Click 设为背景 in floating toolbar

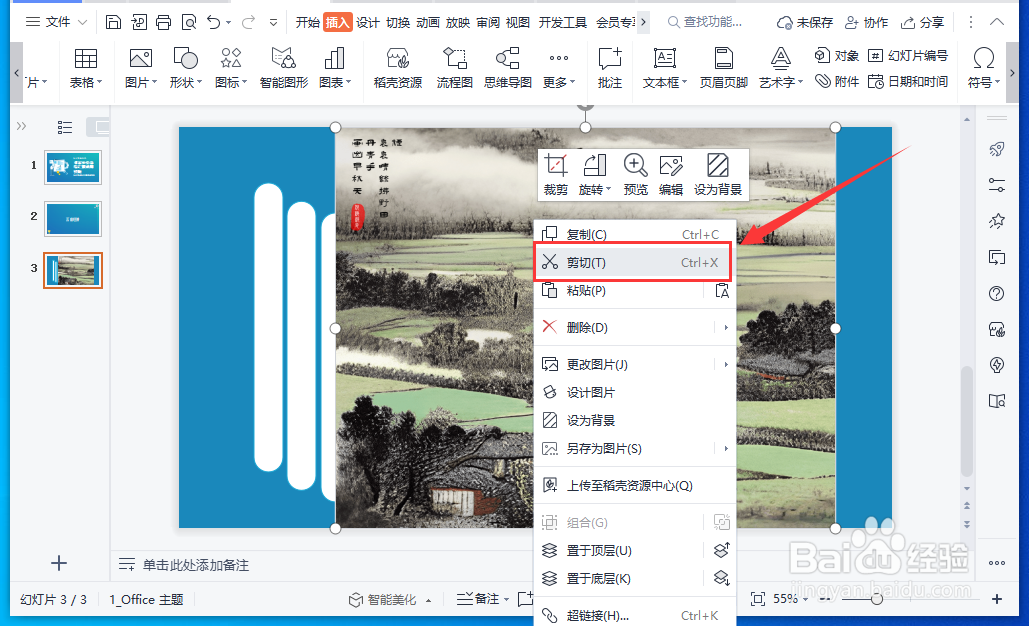click(718, 175)
